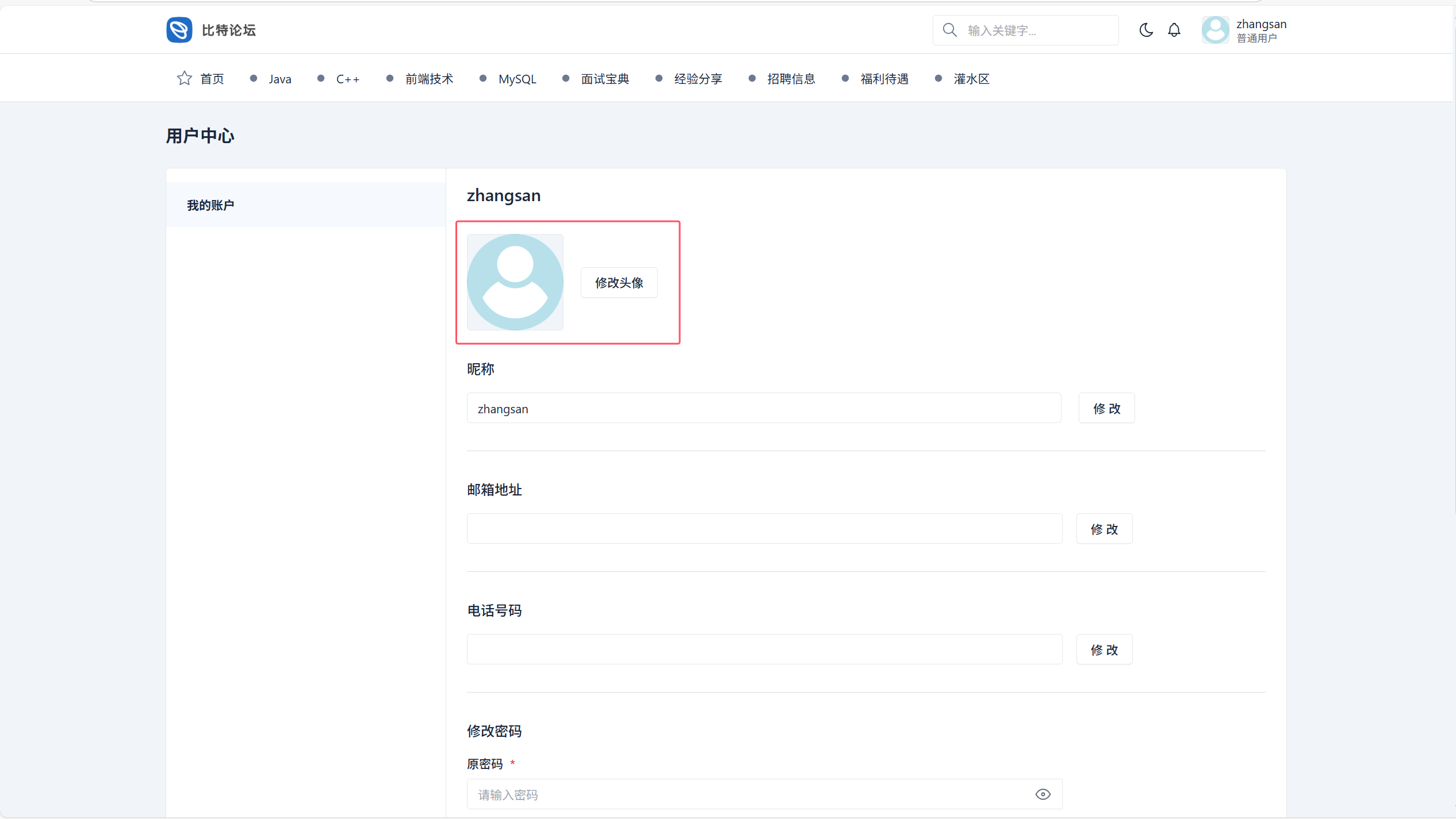
Task: Click 修改 next to nickname field
Action: click(x=1106, y=408)
